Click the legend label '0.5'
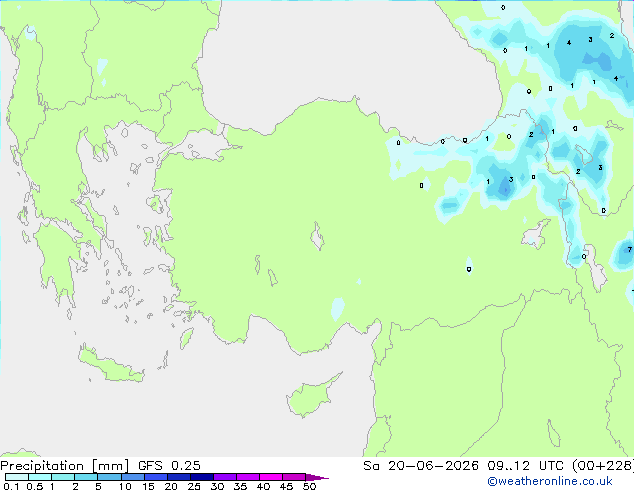Screen dimensions: 634x490 pos(34,486)
